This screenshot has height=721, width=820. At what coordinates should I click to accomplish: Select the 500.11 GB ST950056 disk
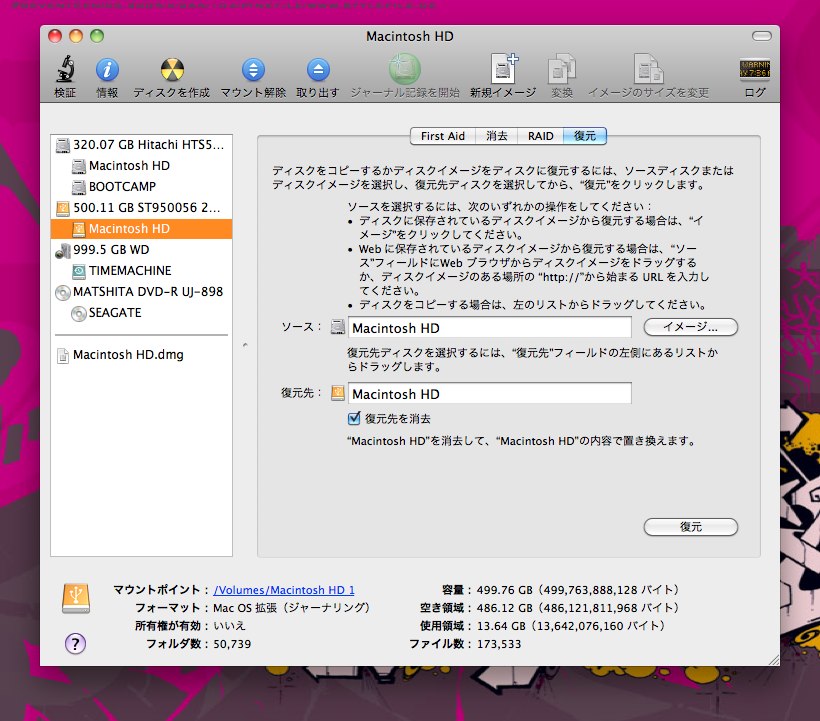click(x=141, y=208)
